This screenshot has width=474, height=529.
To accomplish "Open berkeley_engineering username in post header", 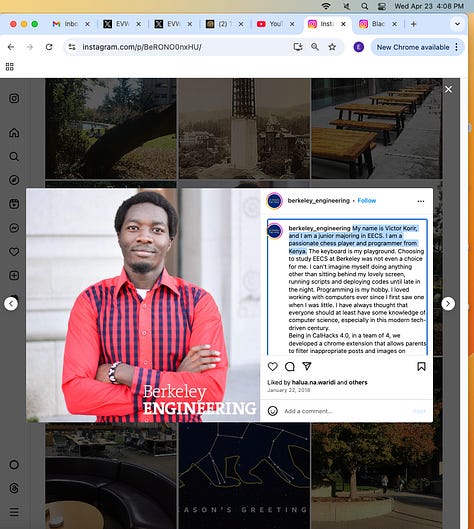I will pyautogui.click(x=318, y=200).
